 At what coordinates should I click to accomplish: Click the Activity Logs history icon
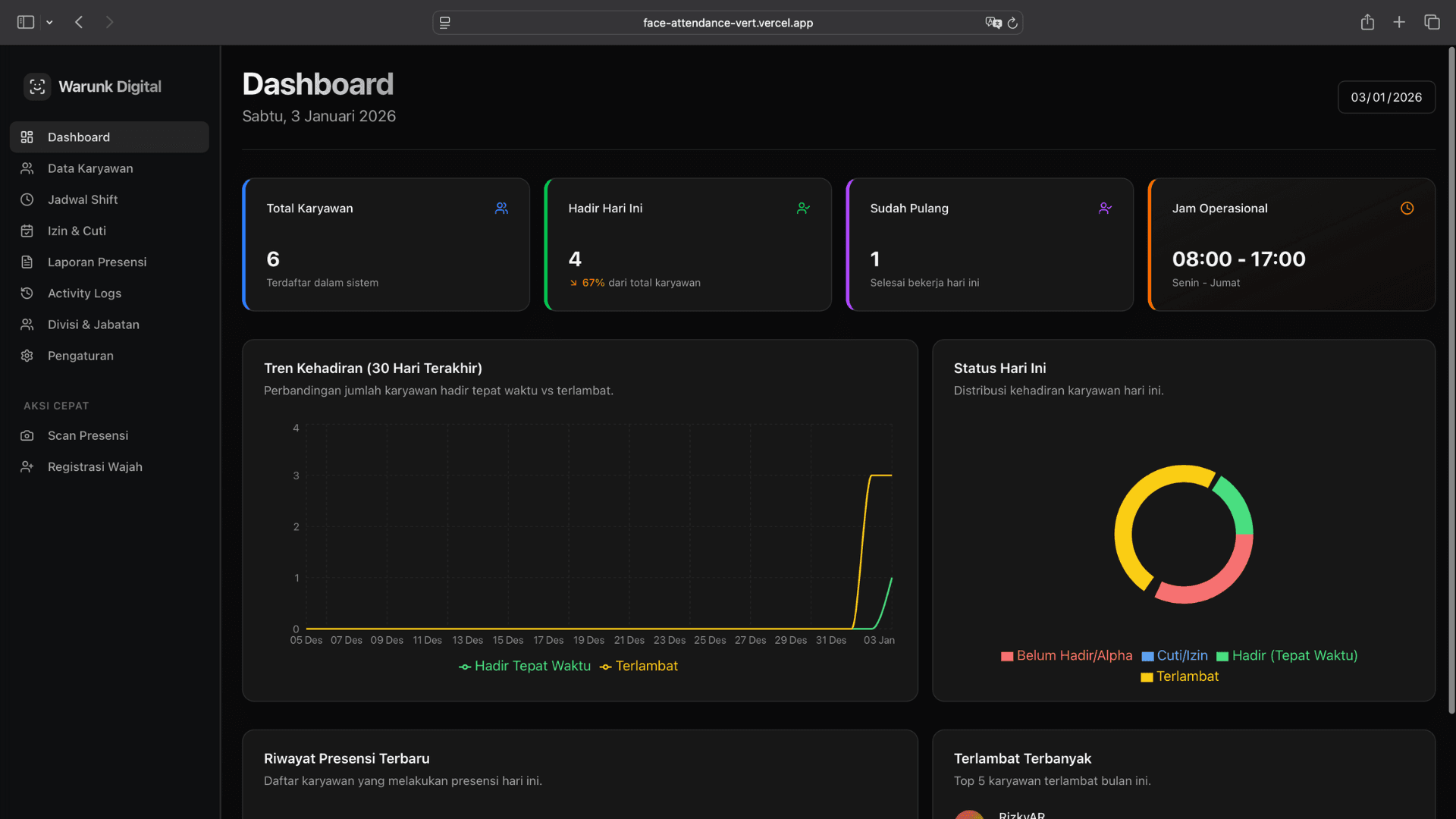[27, 293]
